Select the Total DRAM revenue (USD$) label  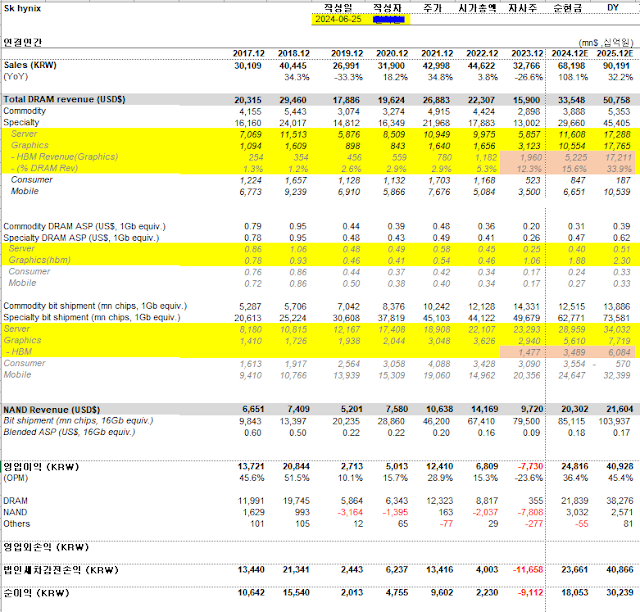click(x=64, y=99)
